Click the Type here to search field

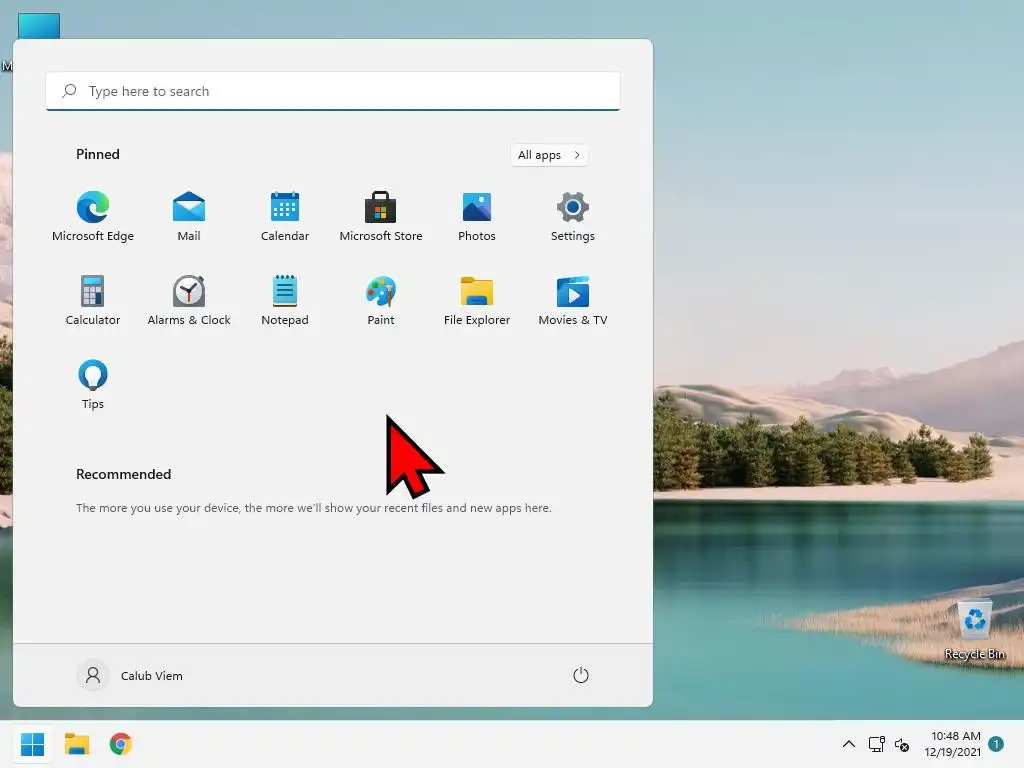click(333, 91)
